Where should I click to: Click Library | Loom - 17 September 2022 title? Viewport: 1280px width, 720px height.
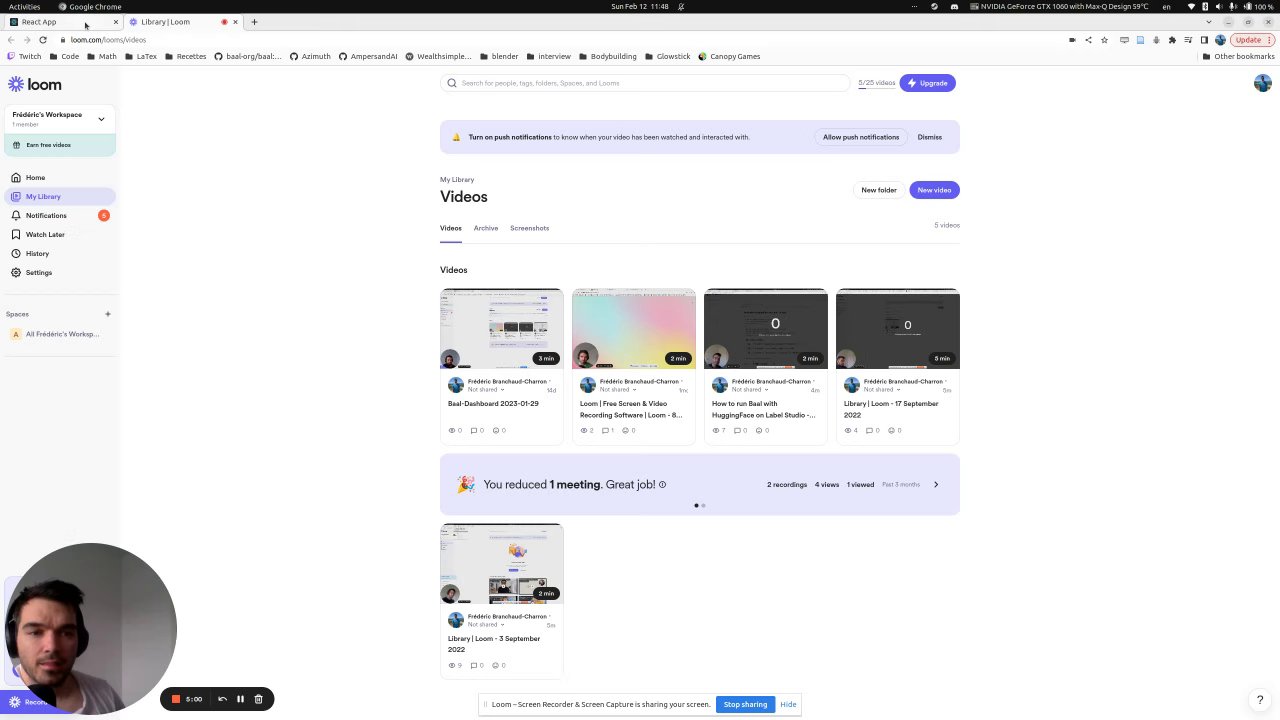click(x=891, y=409)
